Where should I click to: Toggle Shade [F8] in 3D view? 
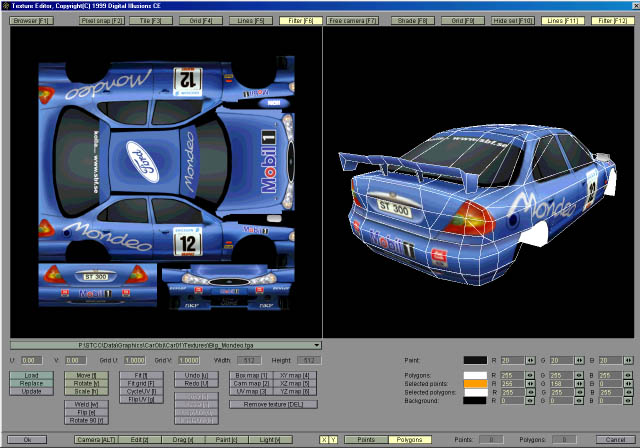[412, 20]
